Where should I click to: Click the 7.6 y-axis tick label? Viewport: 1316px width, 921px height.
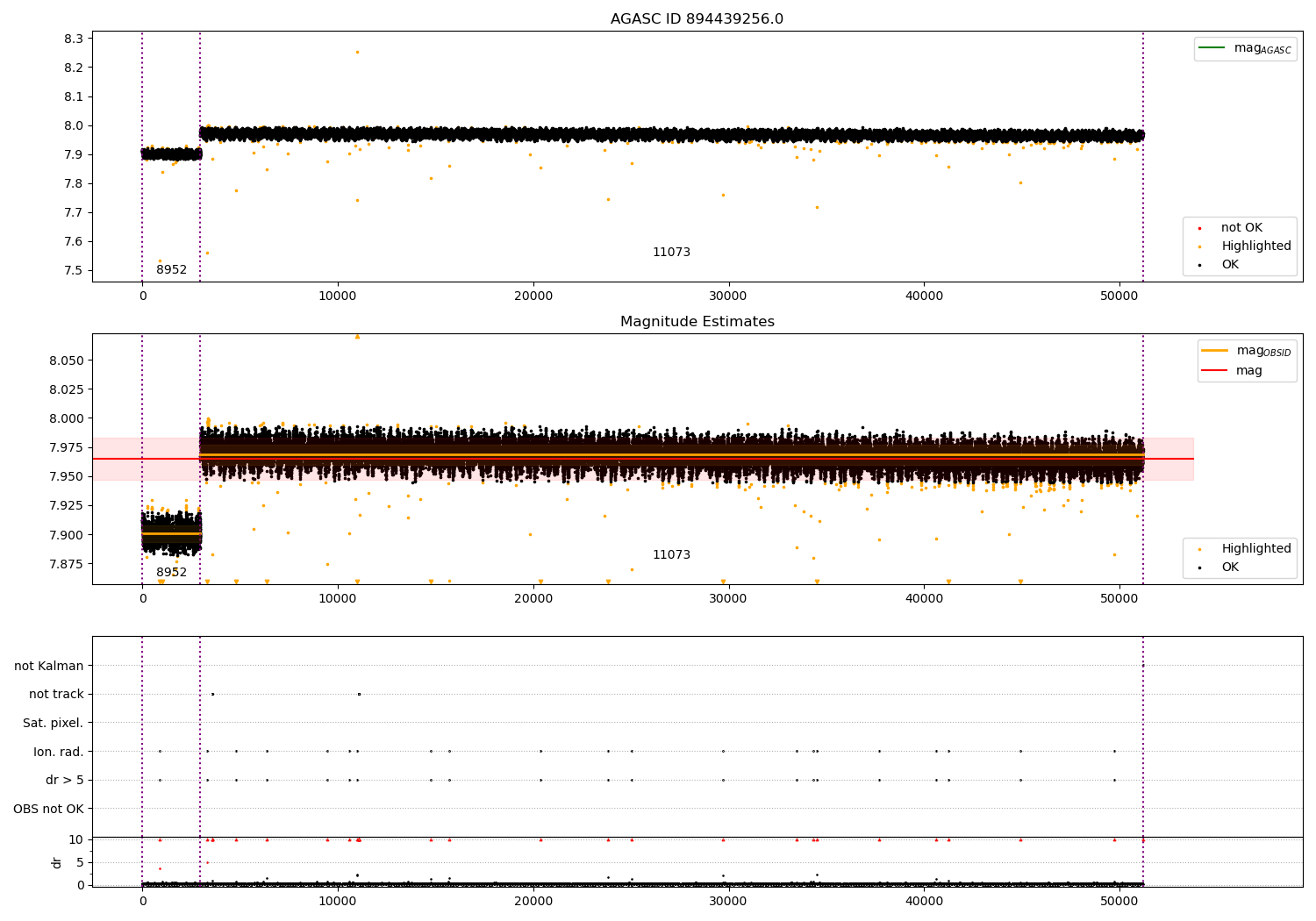coord(74,241)
